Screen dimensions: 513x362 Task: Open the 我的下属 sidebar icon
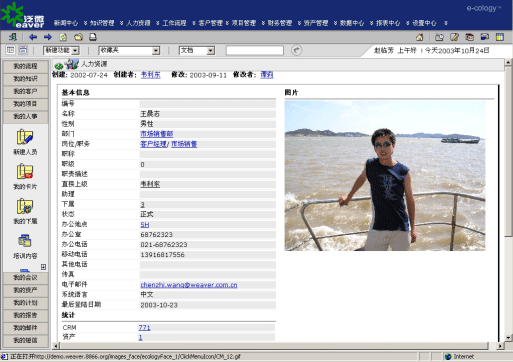point(25,211)
